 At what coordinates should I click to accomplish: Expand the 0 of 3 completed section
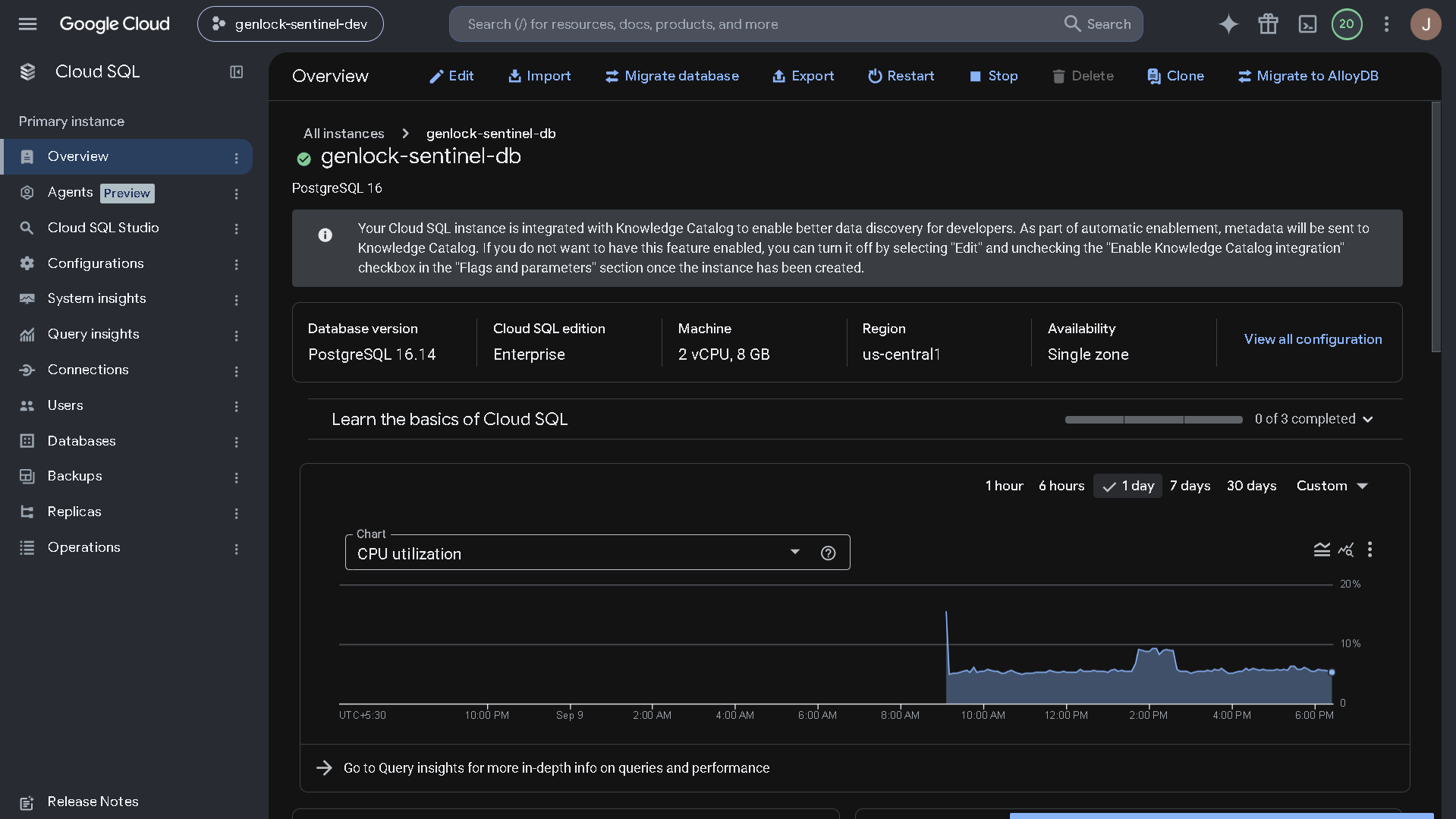(x=1313, y=419)
